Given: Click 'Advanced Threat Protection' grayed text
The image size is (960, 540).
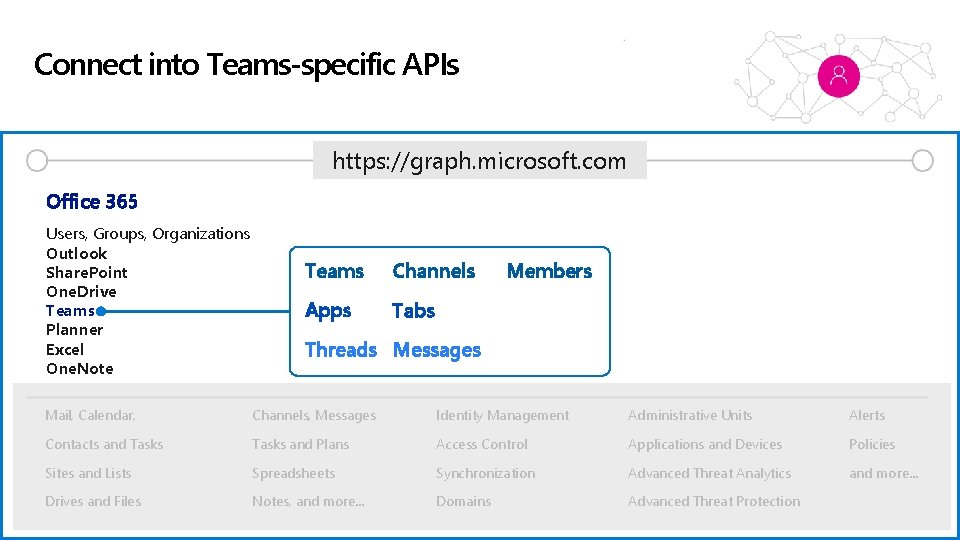Looking at the screenshot, I should [714, 501].
